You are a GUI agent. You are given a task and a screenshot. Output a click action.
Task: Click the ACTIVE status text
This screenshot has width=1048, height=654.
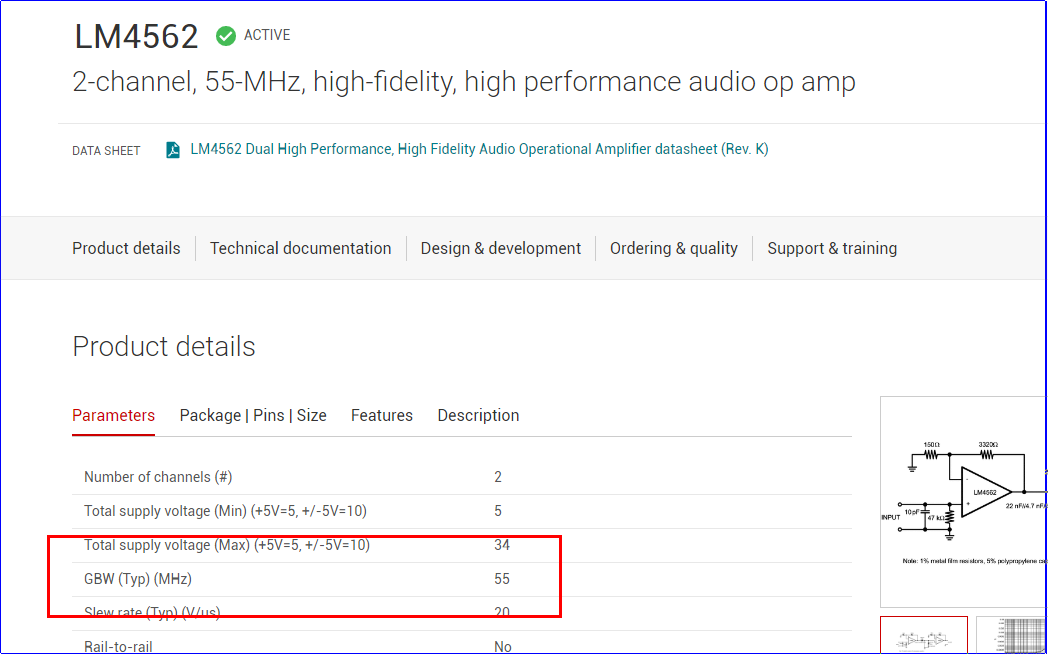pos(267,35)
